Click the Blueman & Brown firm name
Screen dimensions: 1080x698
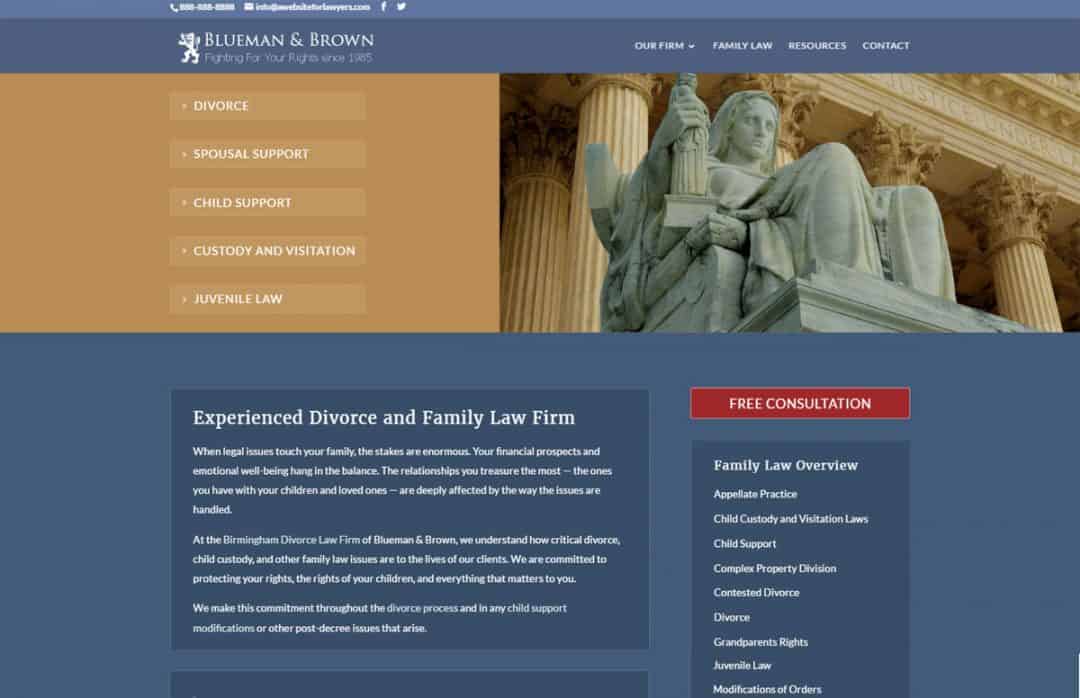[289, 40]
